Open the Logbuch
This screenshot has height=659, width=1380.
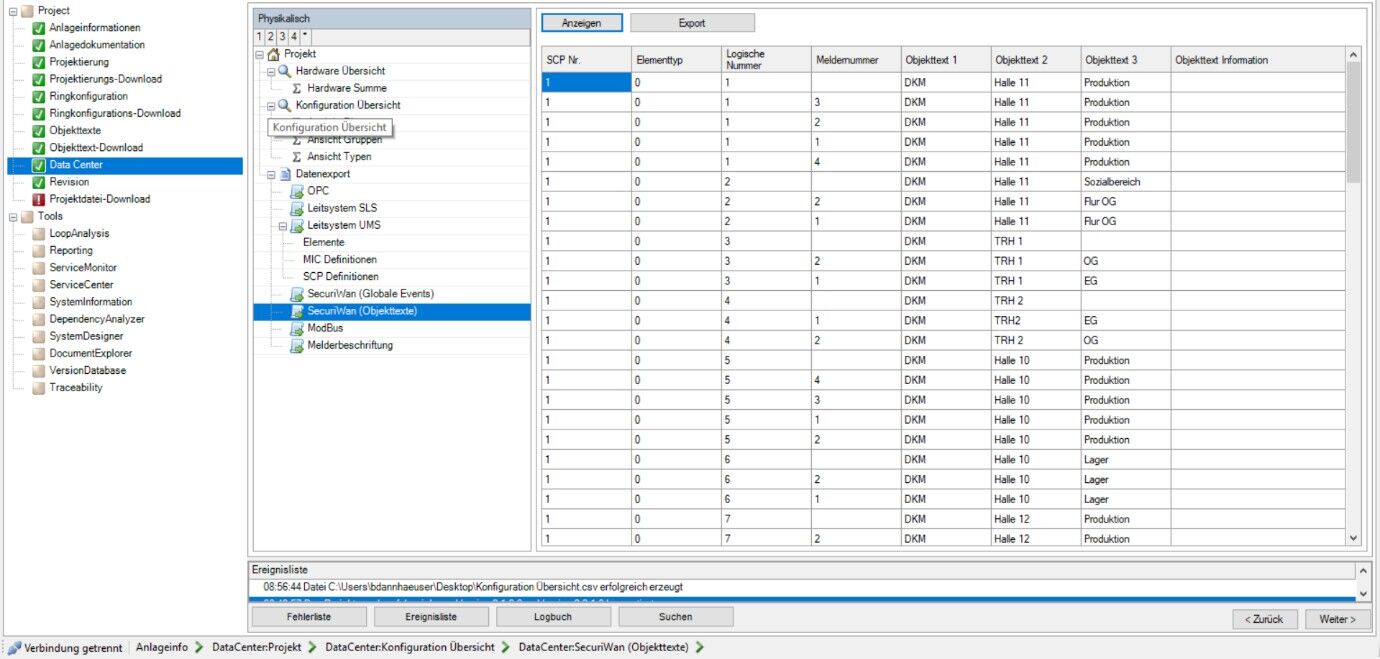point(553,617)
